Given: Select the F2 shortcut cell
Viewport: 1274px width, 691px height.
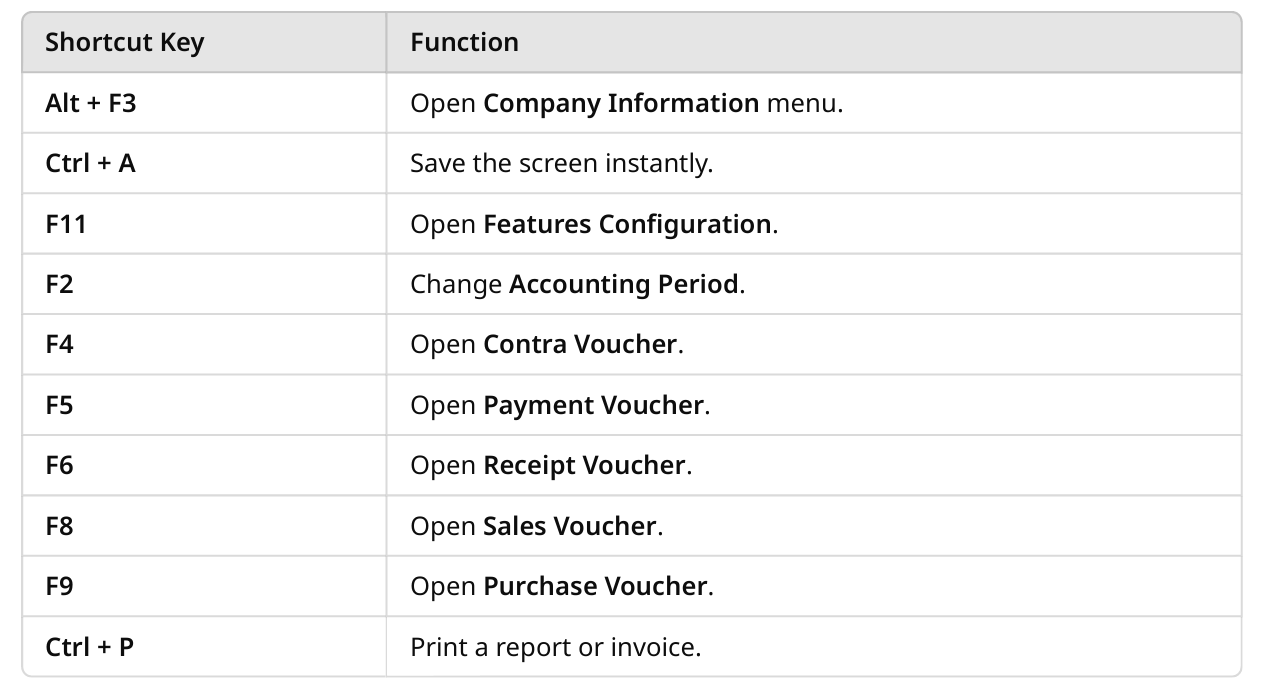Looking at the screenshot, I should [204, 284].
